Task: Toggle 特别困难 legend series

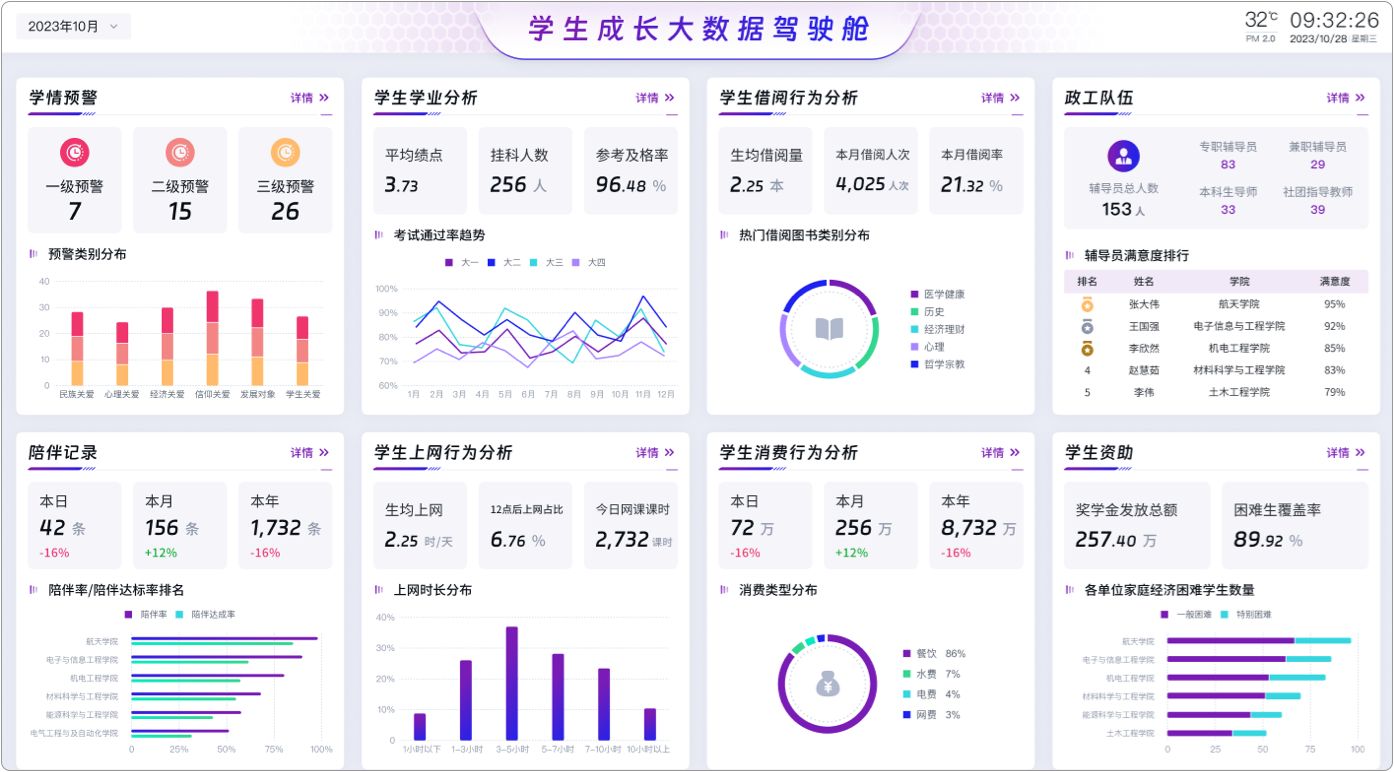Action: (1246, 614)
